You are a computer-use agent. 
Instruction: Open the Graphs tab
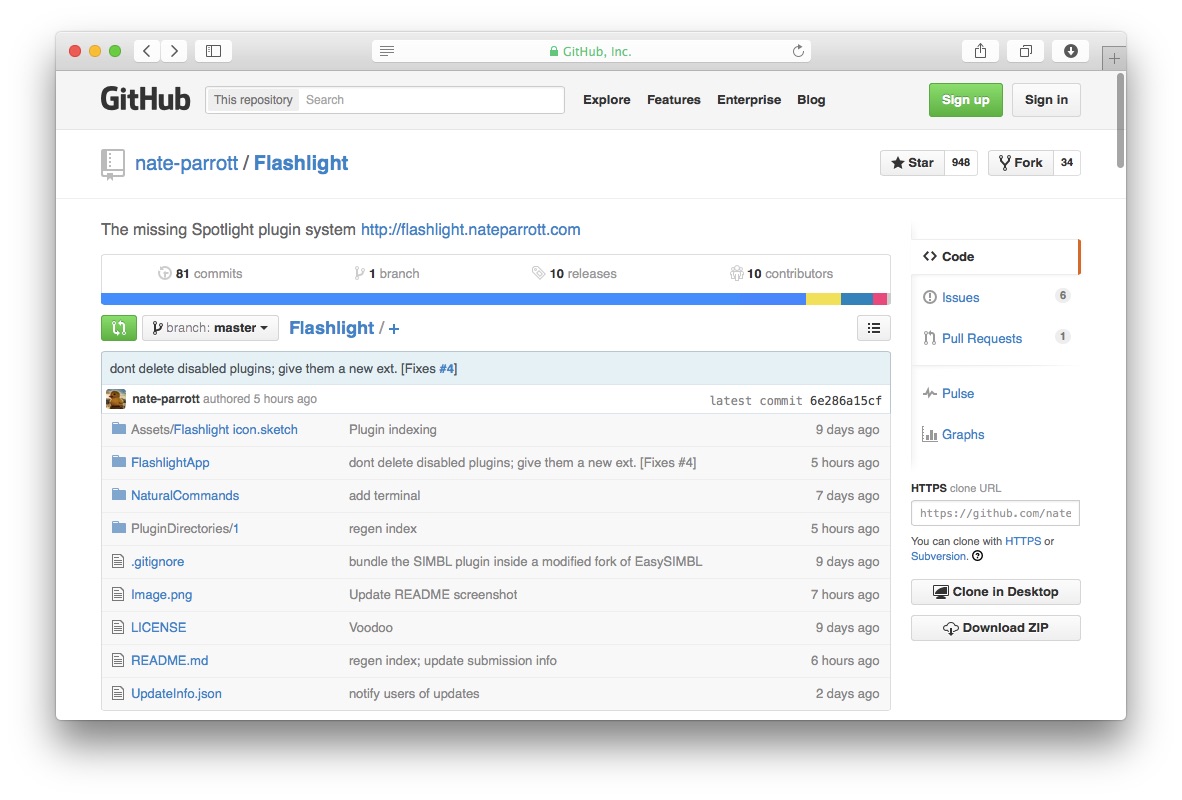tap(963, 434)
